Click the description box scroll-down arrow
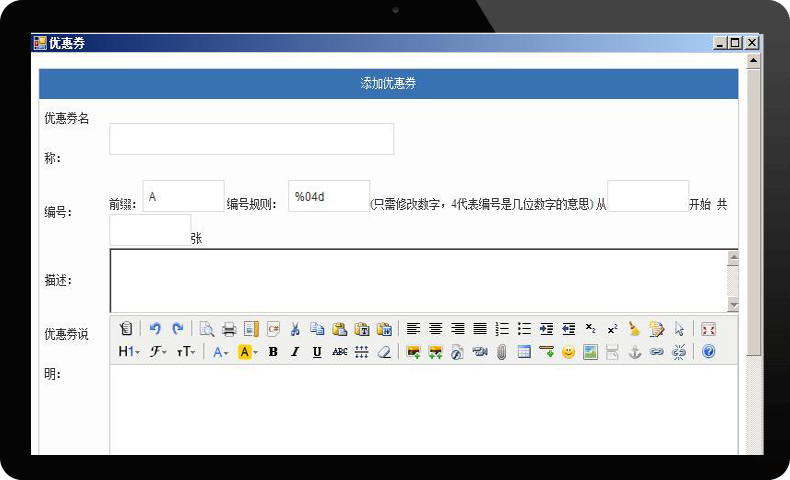The width and height of the screenshot is (790, 480). tap(733, 305)
